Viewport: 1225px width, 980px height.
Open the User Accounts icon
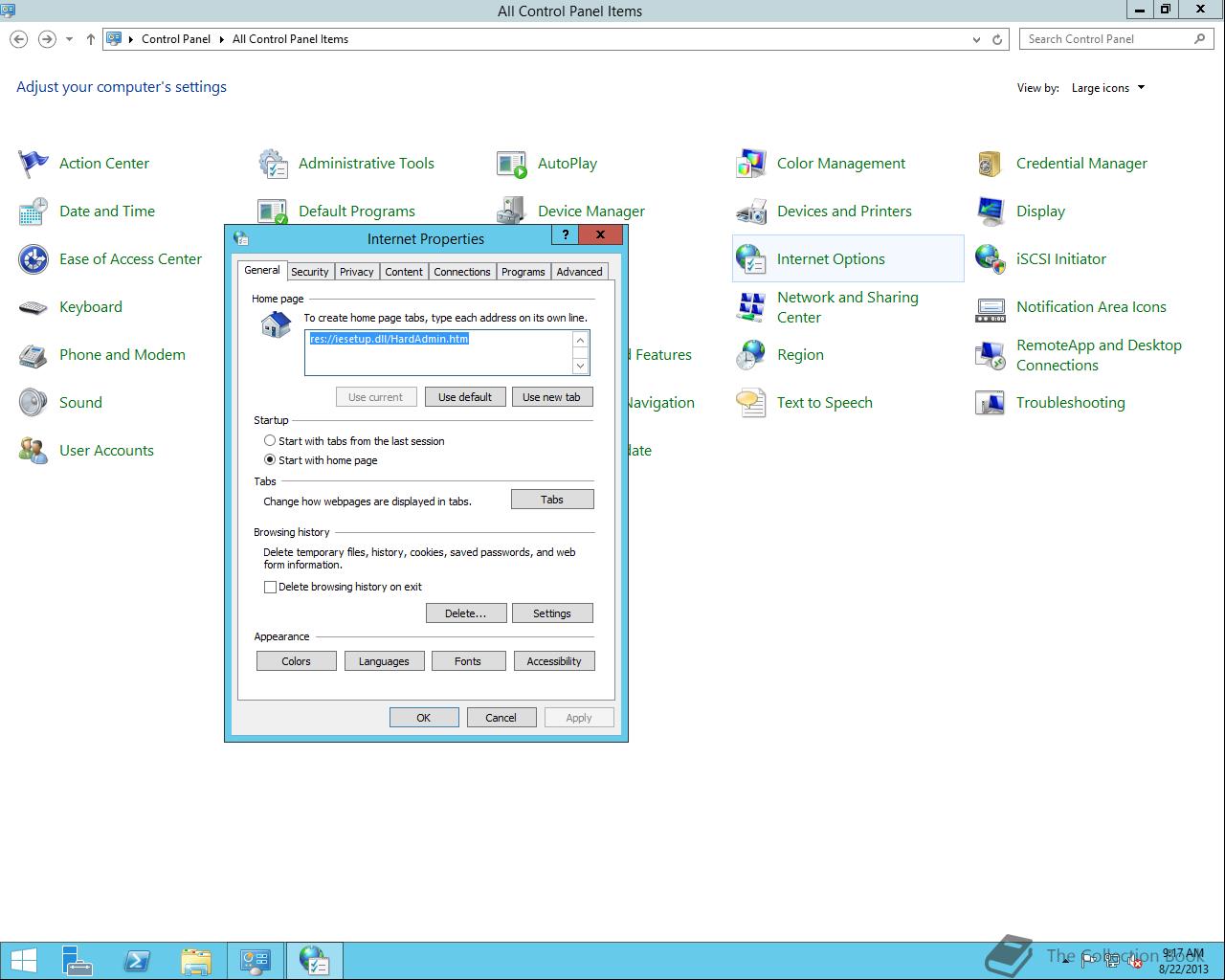pyautogui.click(x=33, y=451)
